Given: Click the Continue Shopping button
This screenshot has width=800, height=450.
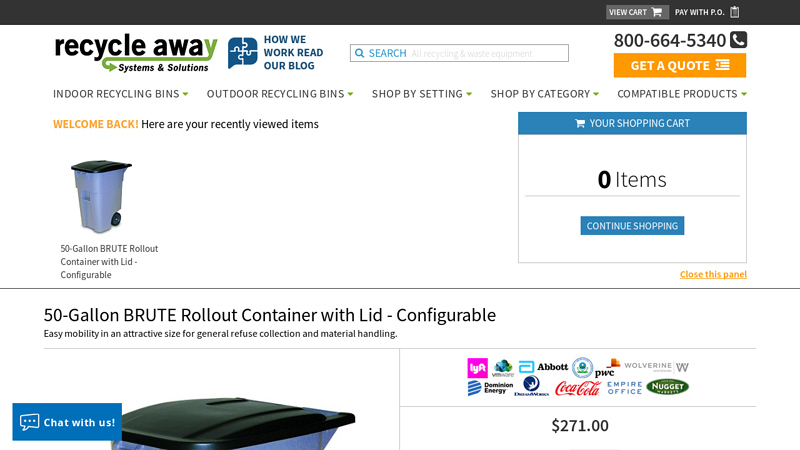Looking at the screenshot, I should [x=632, y=226].
